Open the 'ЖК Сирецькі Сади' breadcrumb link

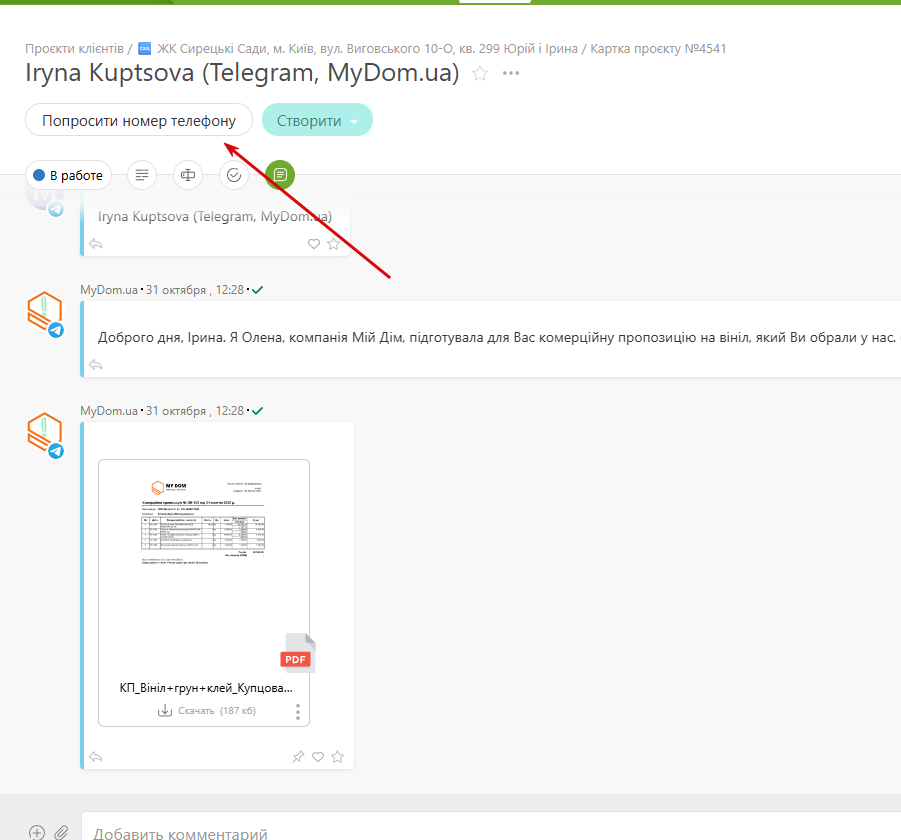[x=367, y=49]
